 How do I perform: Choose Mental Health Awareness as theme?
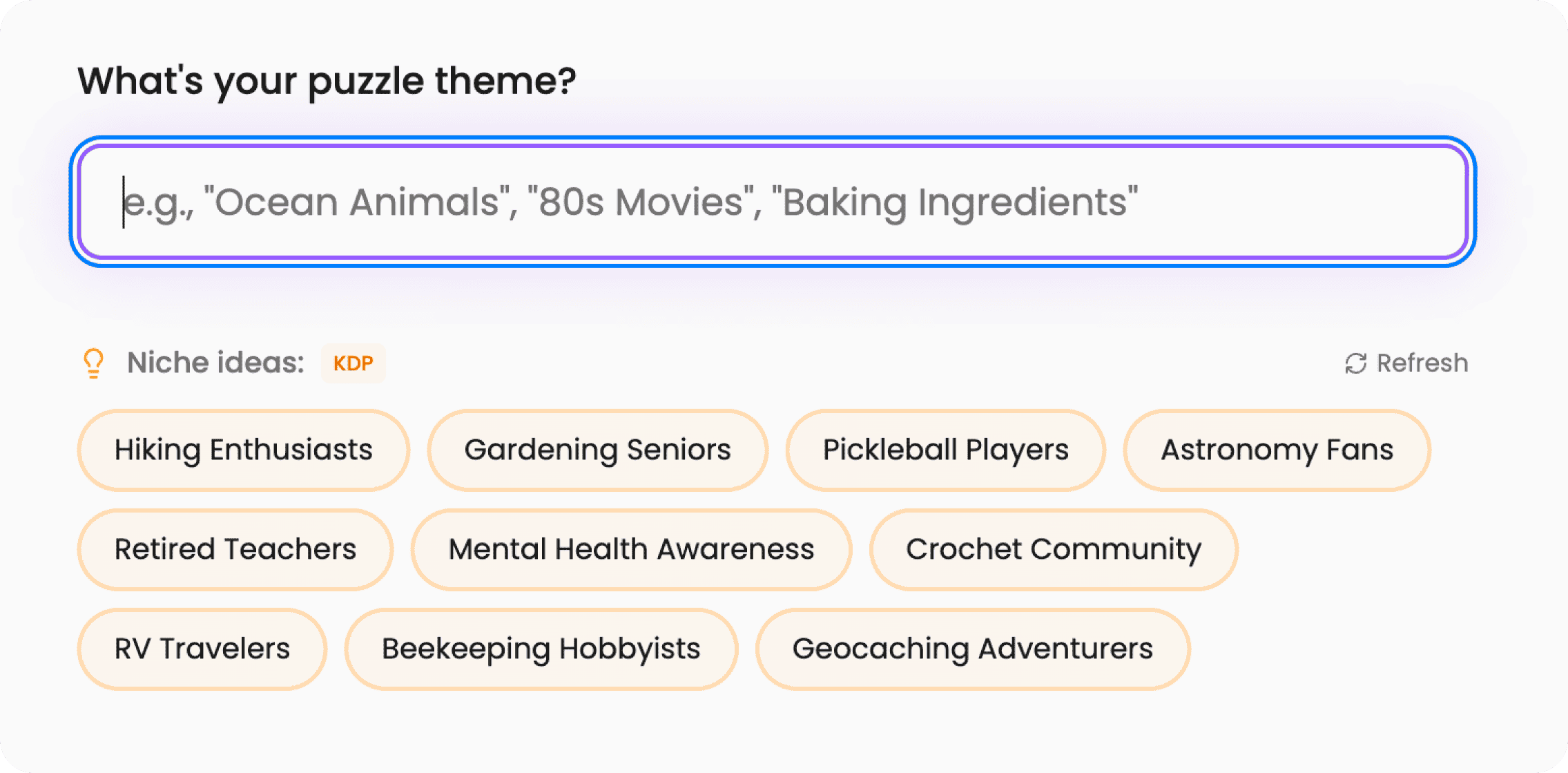pos(630,549)
